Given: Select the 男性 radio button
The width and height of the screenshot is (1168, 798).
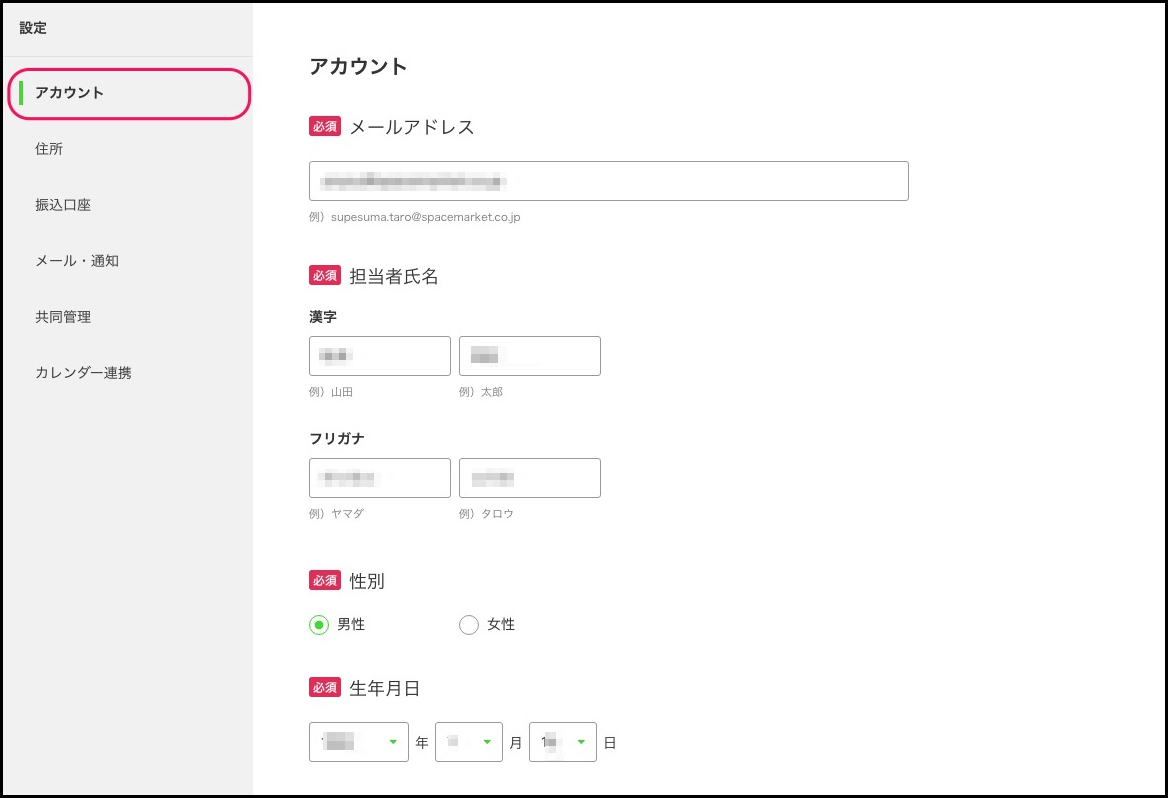Looking at the screenshot, I should [319, 625].
